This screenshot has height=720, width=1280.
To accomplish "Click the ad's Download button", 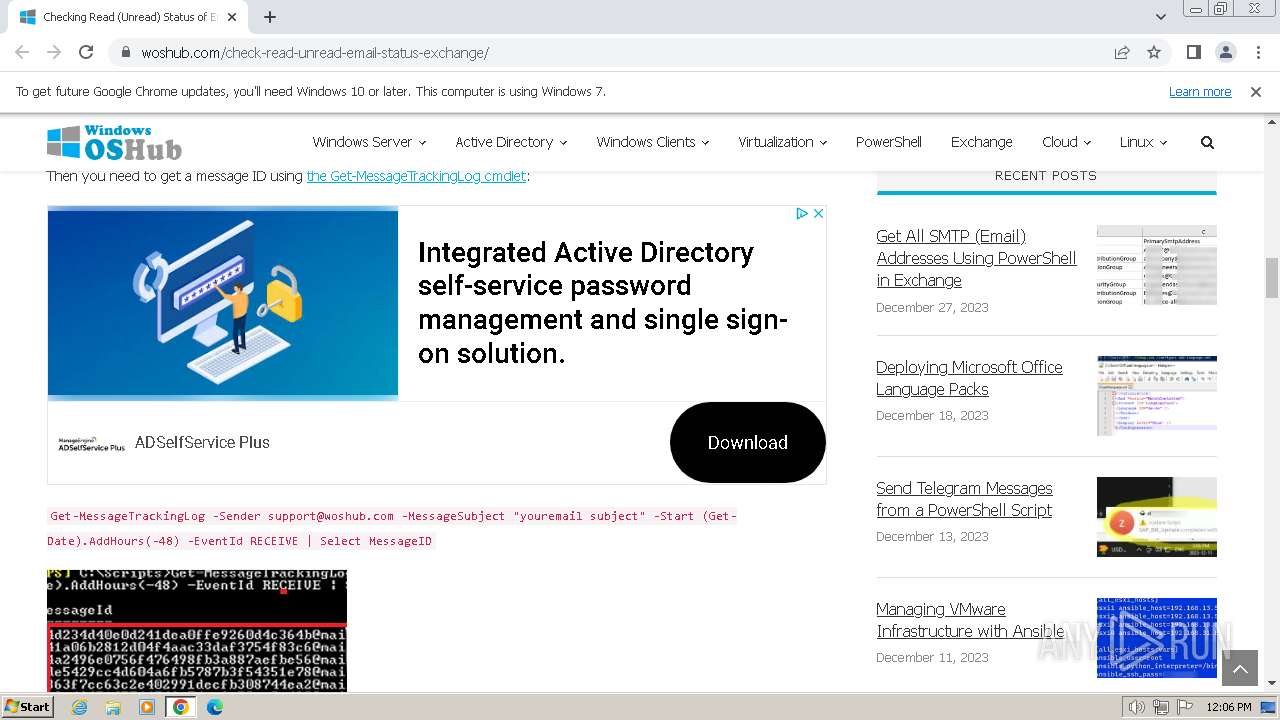I will [748, 442].
